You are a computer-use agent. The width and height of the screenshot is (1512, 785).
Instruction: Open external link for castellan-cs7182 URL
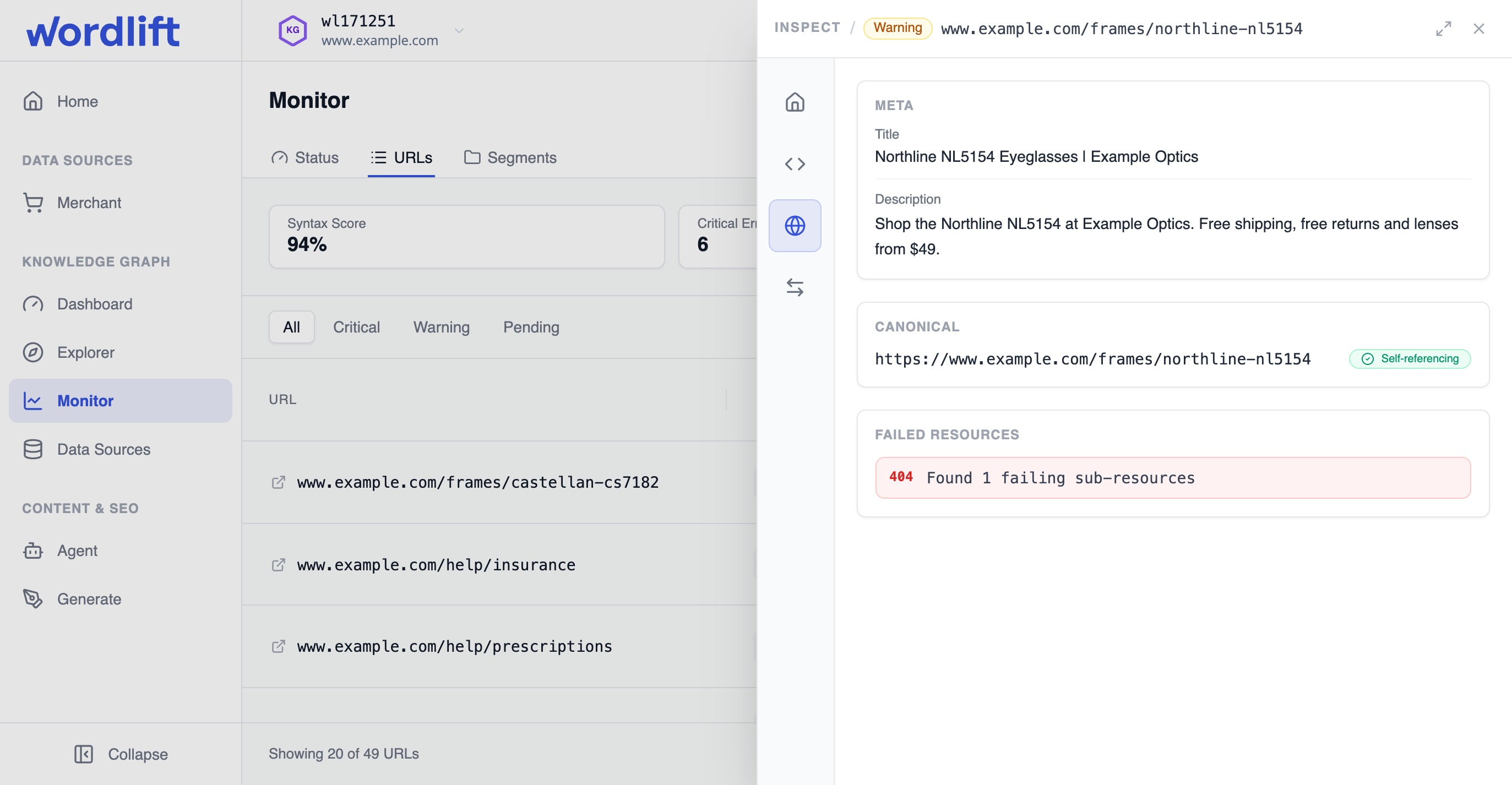point(278,482)
